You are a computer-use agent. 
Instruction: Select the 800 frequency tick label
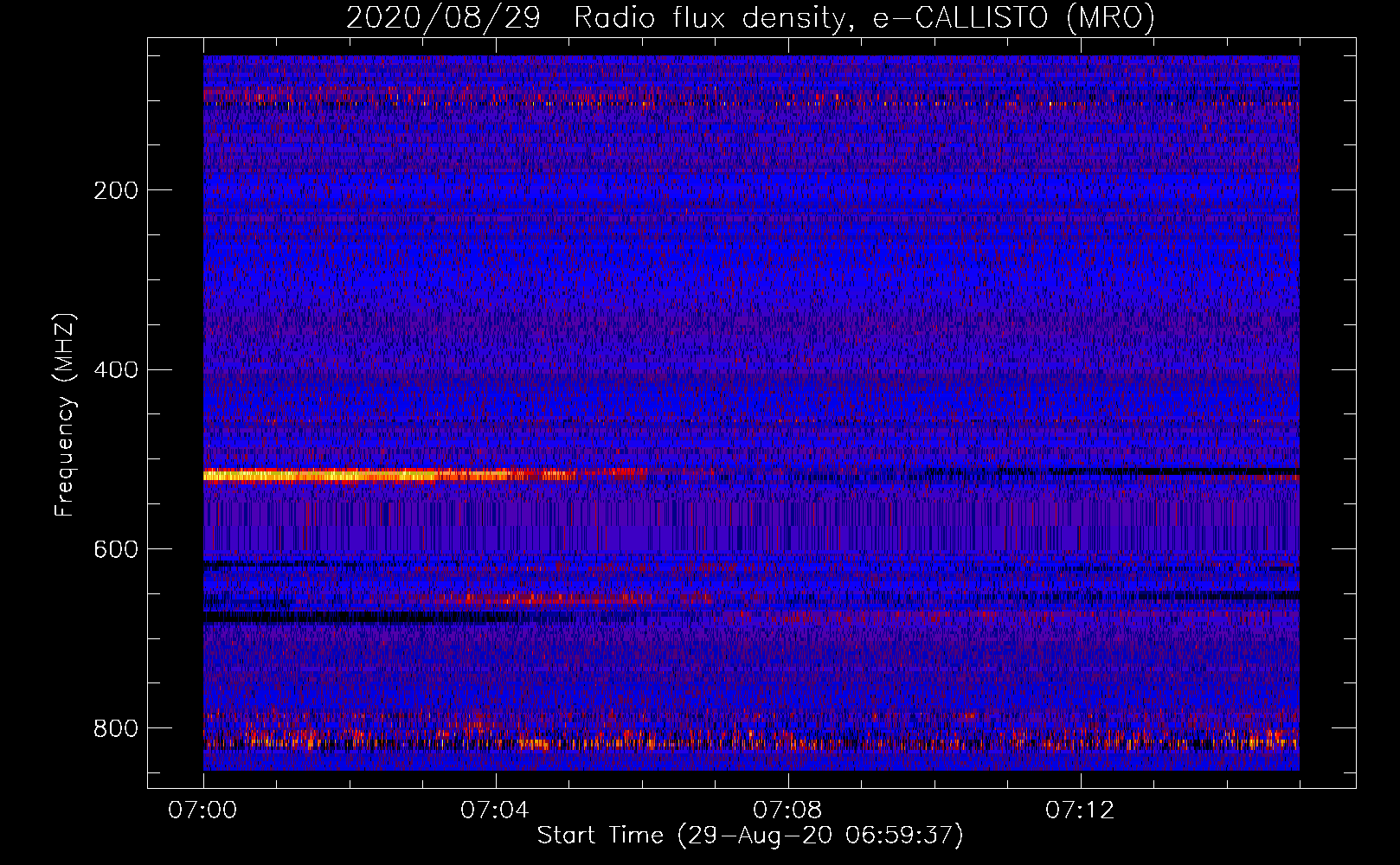tap(116, 728)
